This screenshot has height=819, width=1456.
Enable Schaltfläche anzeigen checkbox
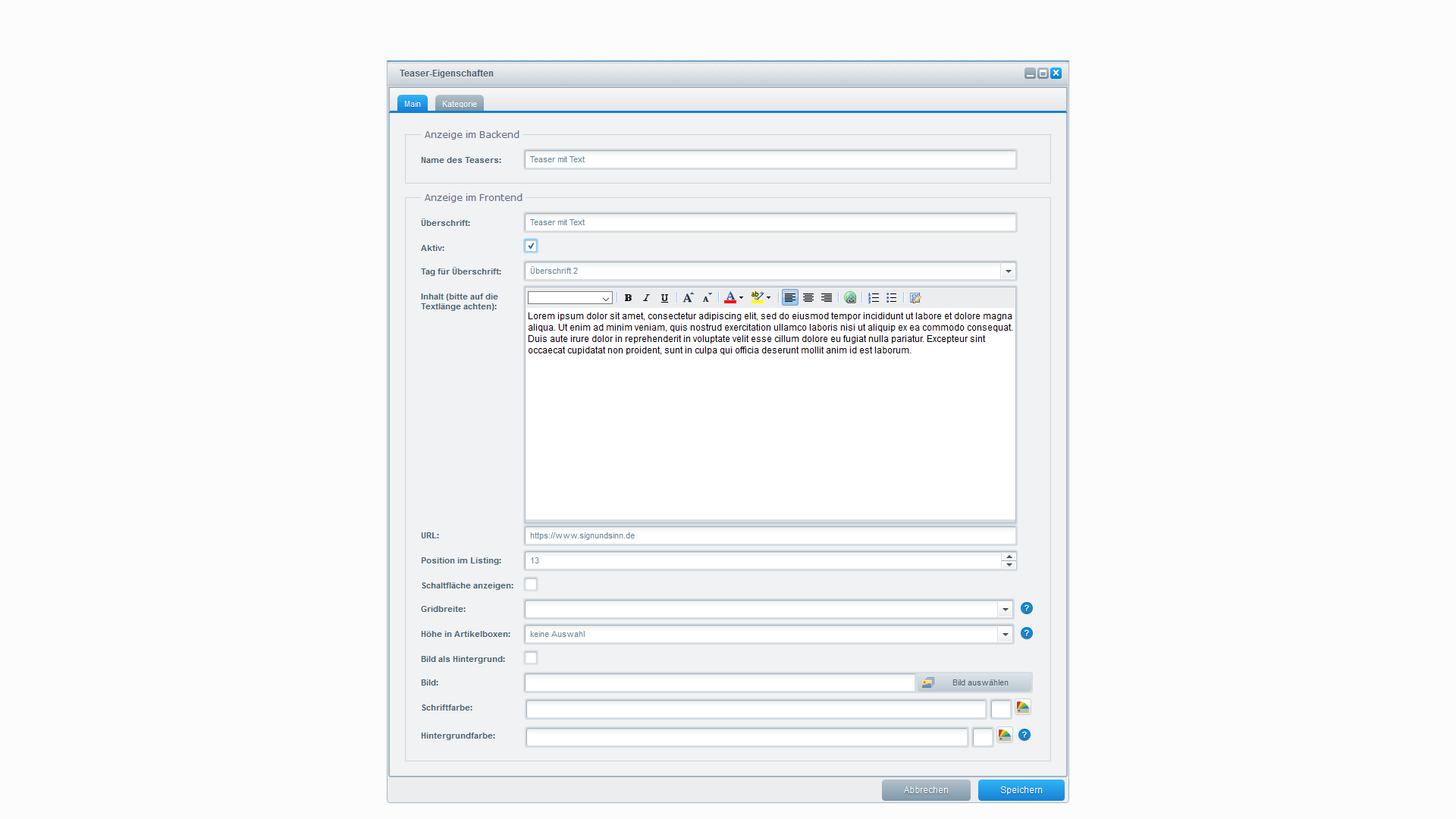click(x=531, y=584)
